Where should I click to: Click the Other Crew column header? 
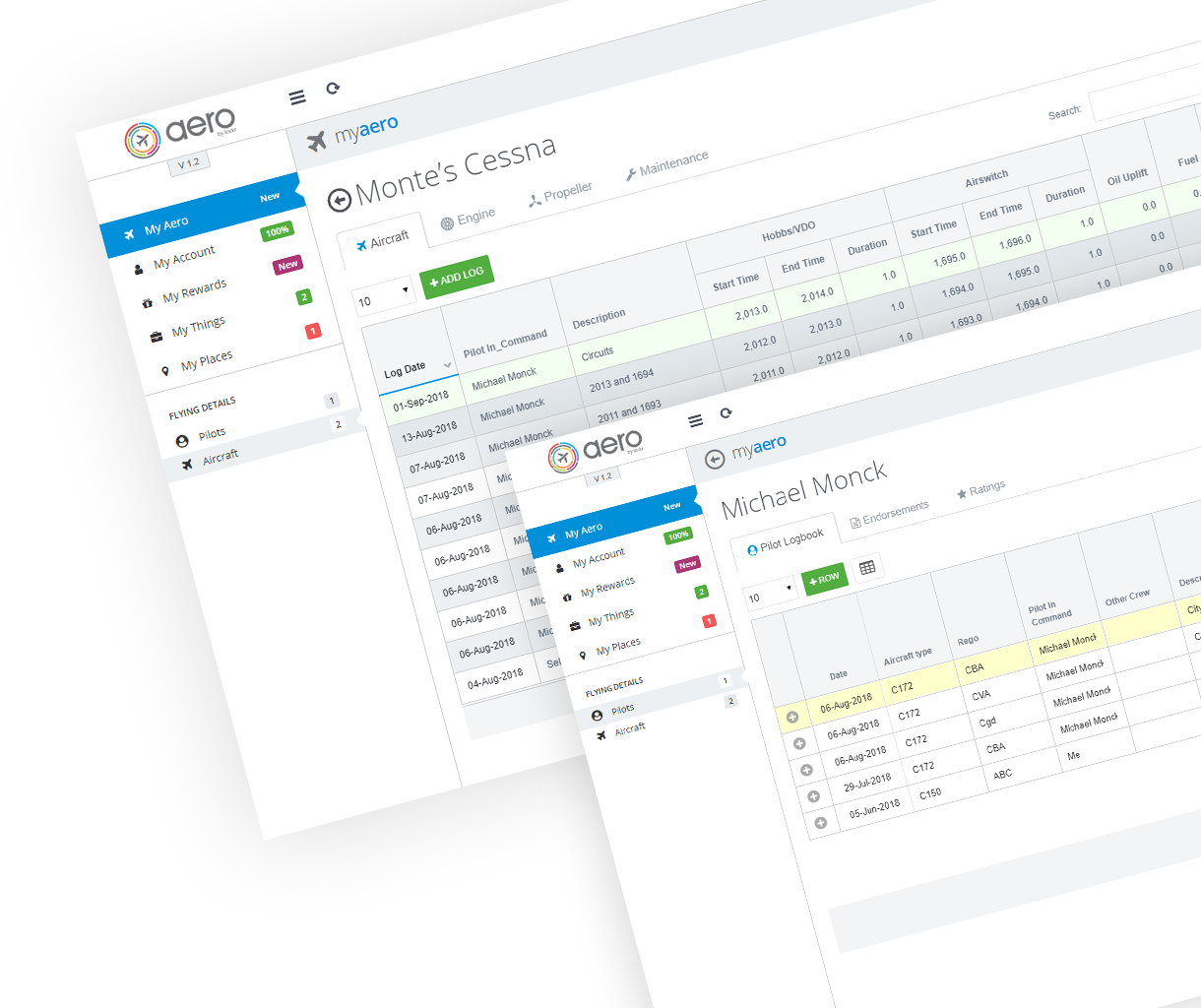[x=1127, y=597]
